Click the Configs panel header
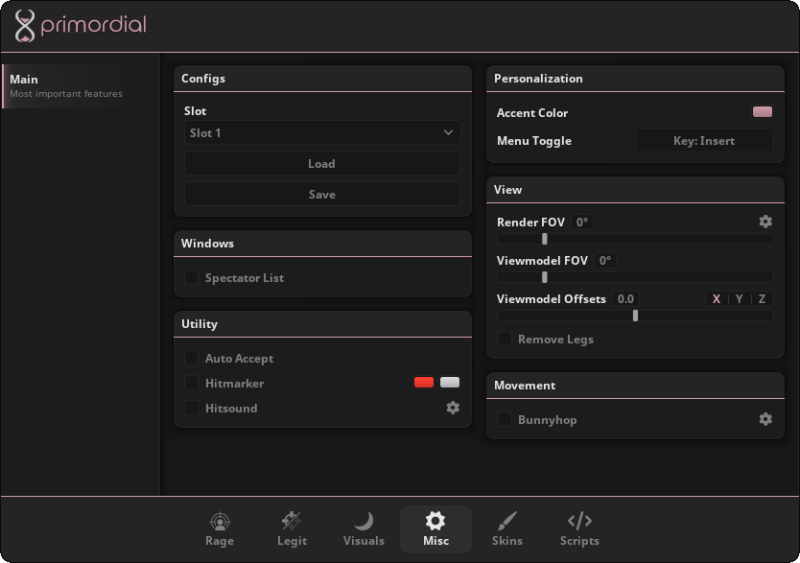This screenshot has width=800, height=563. (322, 79)
